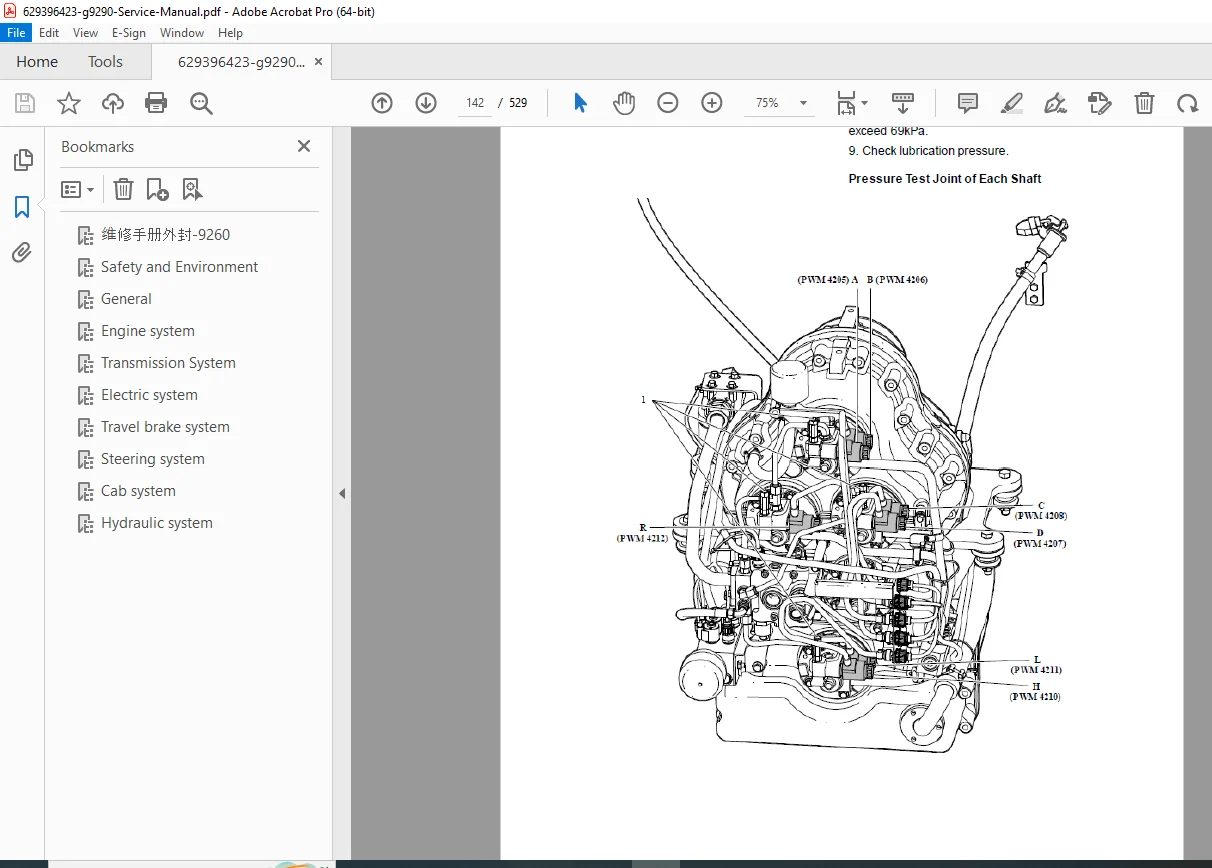Image resolution: width=1212 pixels, height=868 pixels.
Task: Open the Attachments paperclip panel
Action: coord(22,252)
